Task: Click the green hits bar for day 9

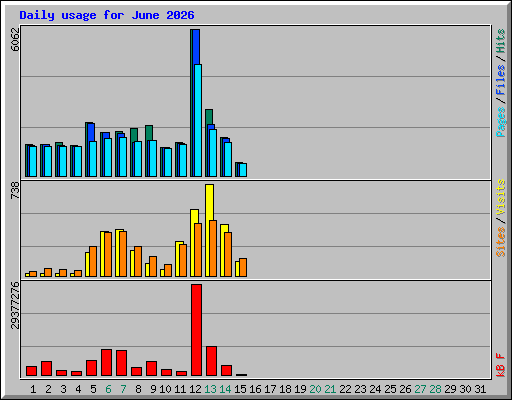Action: pyautogui.click(x=149, y=133)
